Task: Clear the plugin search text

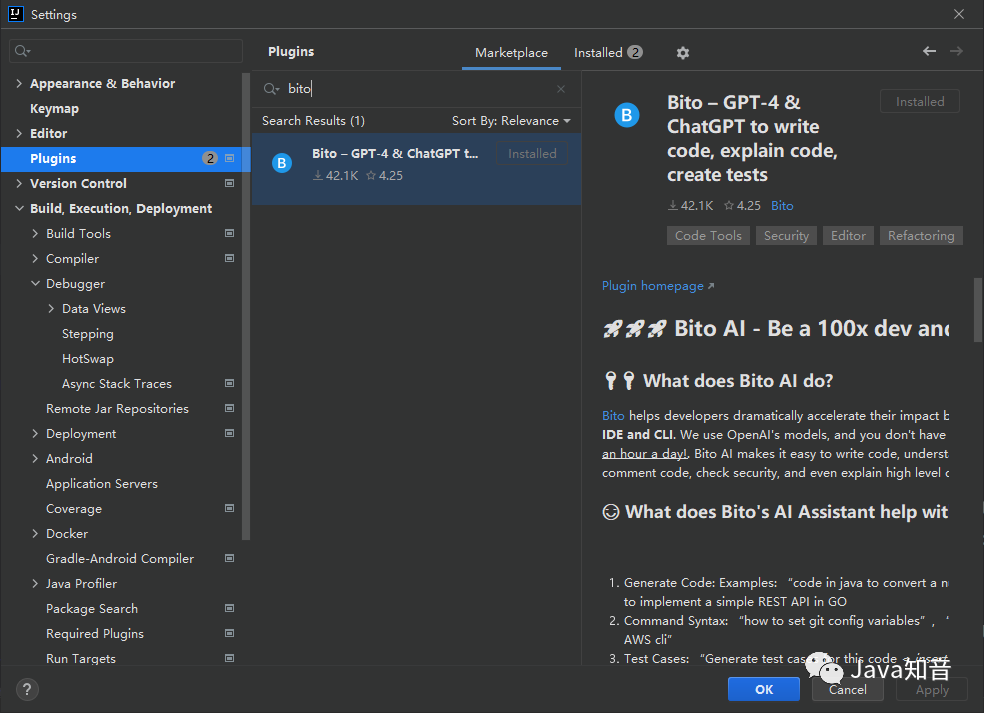Action: (x=561, y=89)
